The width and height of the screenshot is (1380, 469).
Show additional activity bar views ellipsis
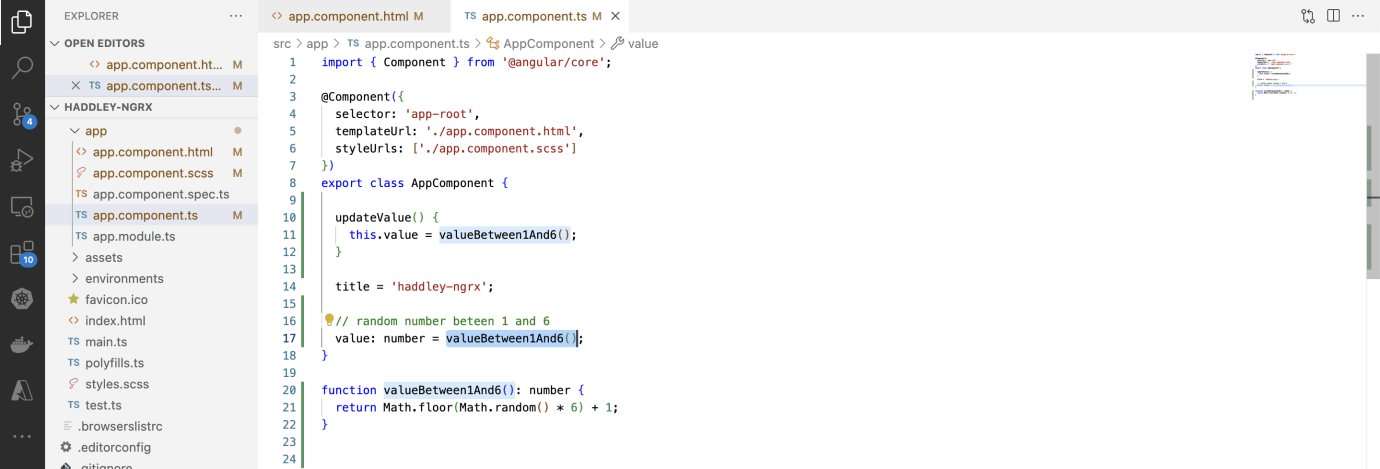(22, 437)
